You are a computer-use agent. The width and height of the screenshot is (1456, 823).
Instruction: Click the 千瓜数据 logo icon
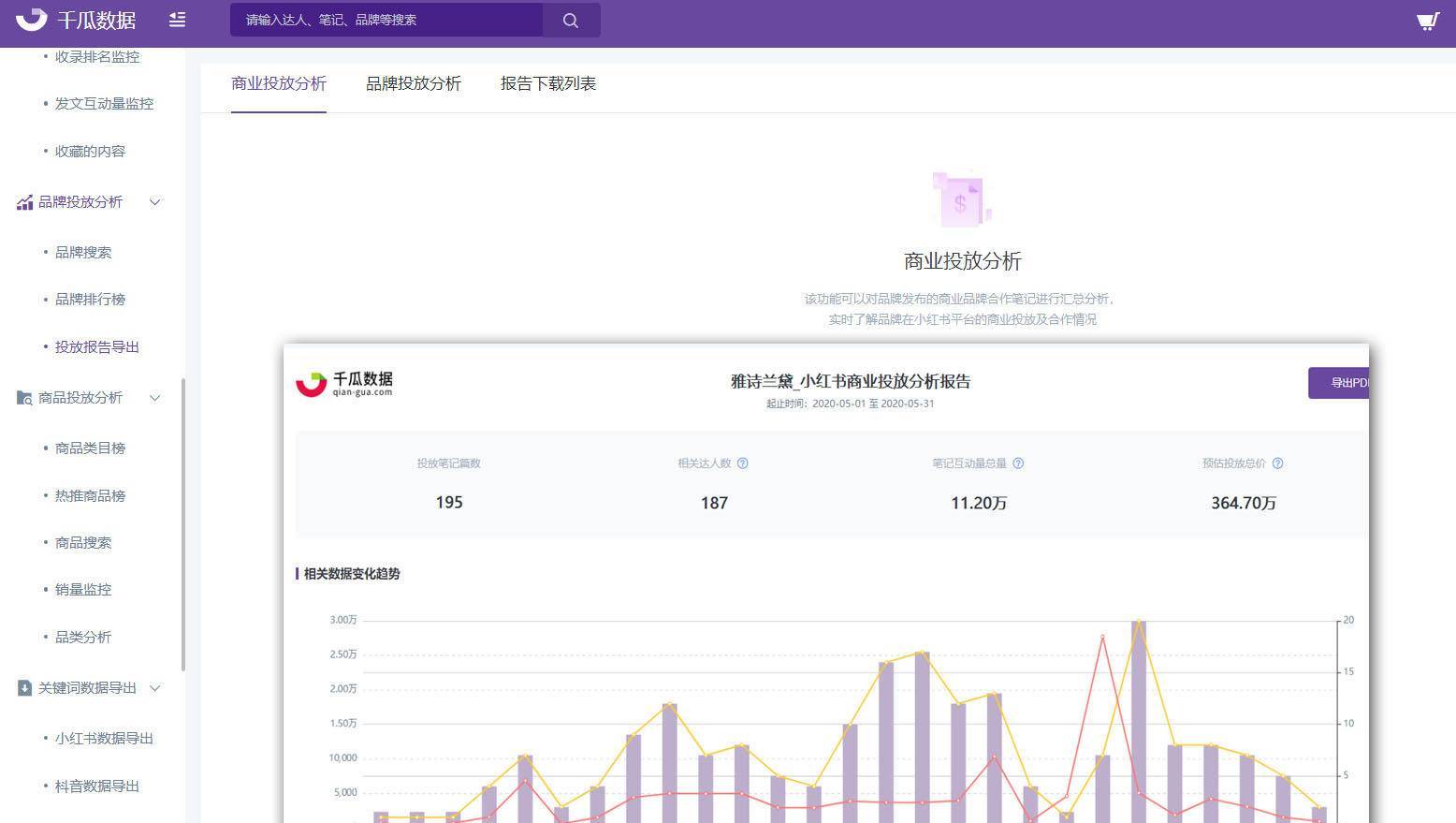[x=32, y=19]
